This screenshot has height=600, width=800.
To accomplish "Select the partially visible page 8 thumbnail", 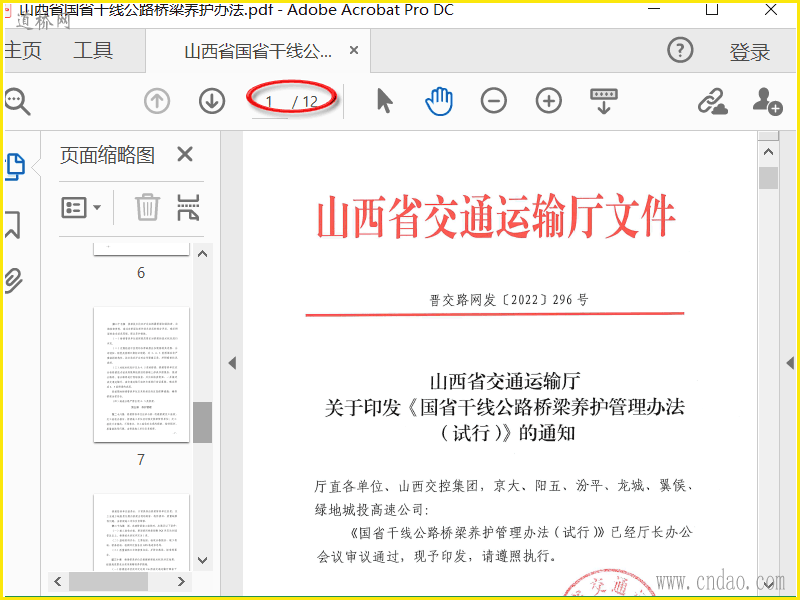I will click(x=141, y=532).
